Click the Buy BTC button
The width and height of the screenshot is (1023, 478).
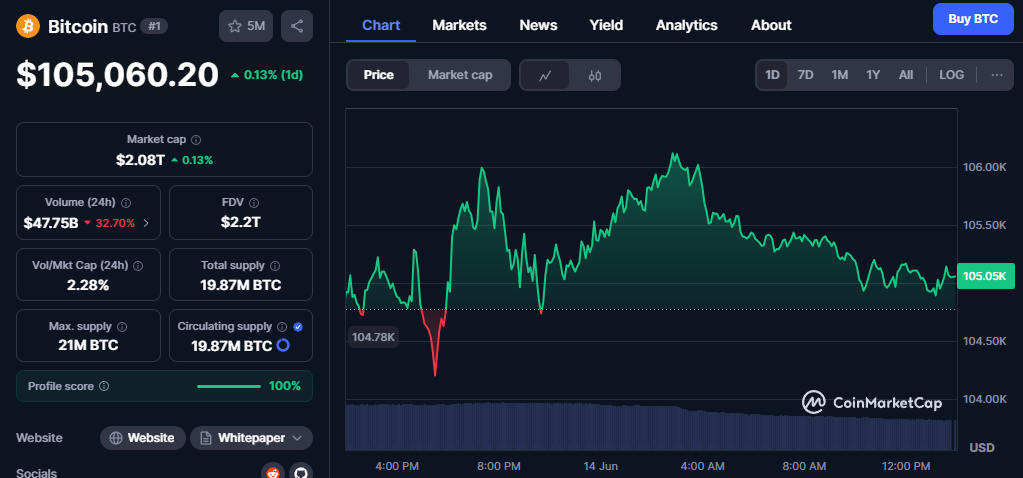(x=973, y=19)
